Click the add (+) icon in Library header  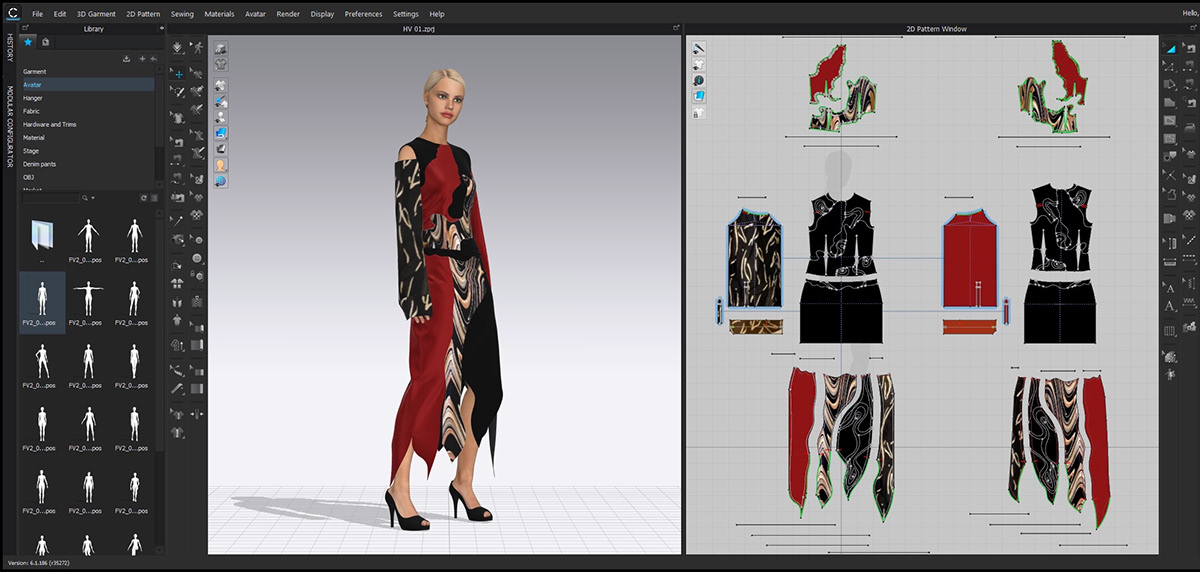click(x=142, y=59)
